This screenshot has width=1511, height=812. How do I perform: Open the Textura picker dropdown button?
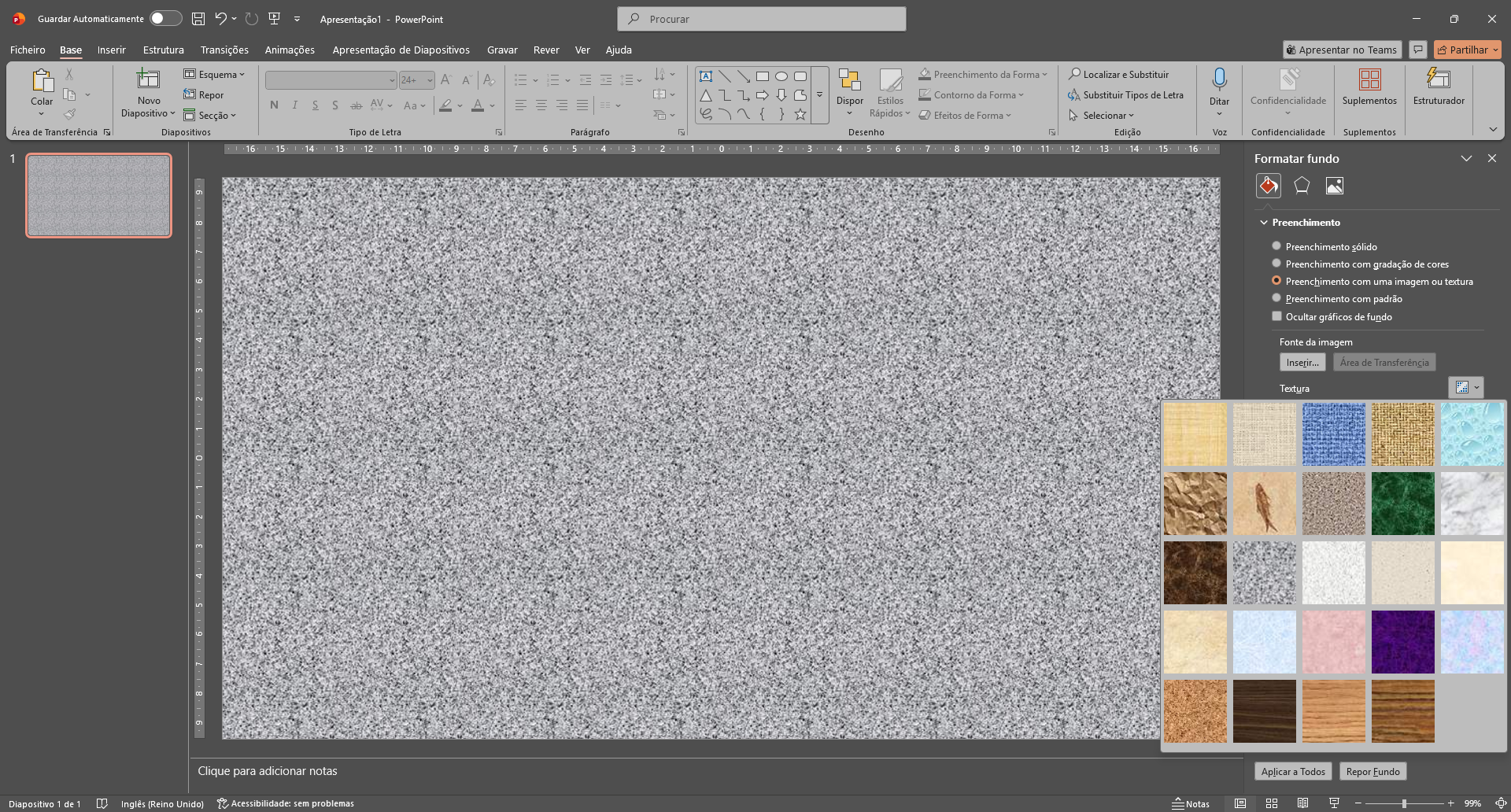tap(1465, 387)
